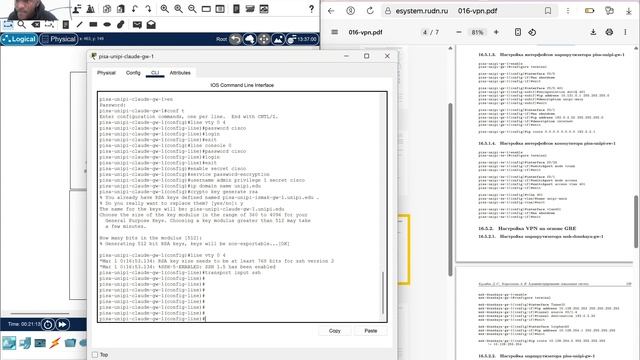Click the PDF page number field showing 4

tap(425, 32)
